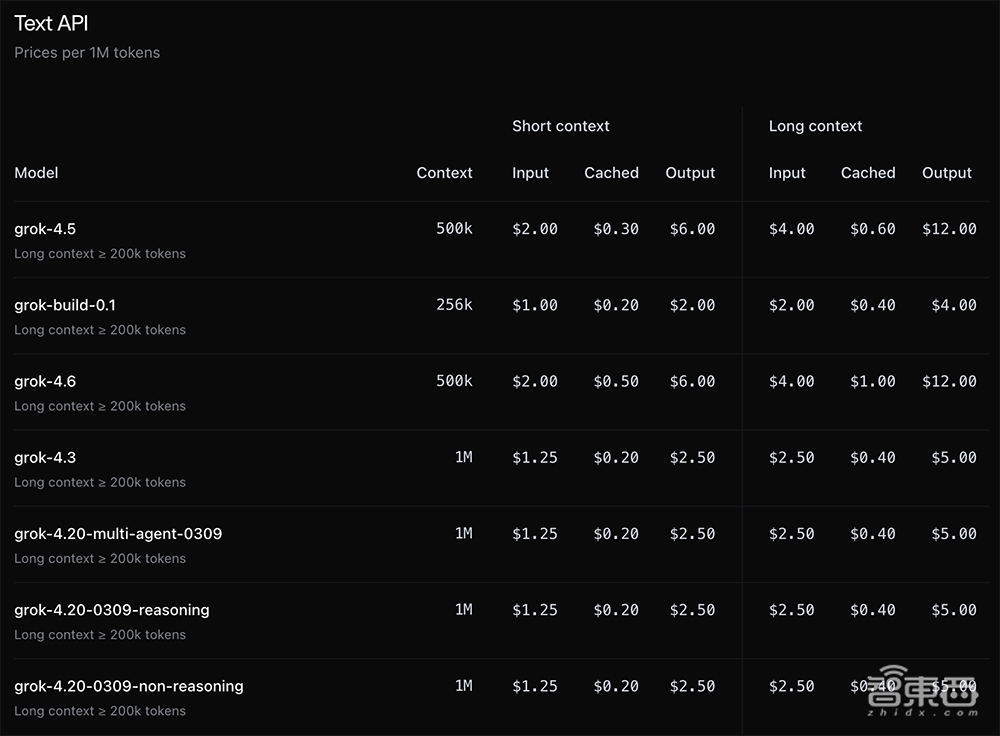Select the 1M context value for grok-4.20-multi-agent-0309
Screen dimensions: 1000x736
pyautogui.click(x=464, y=533)
